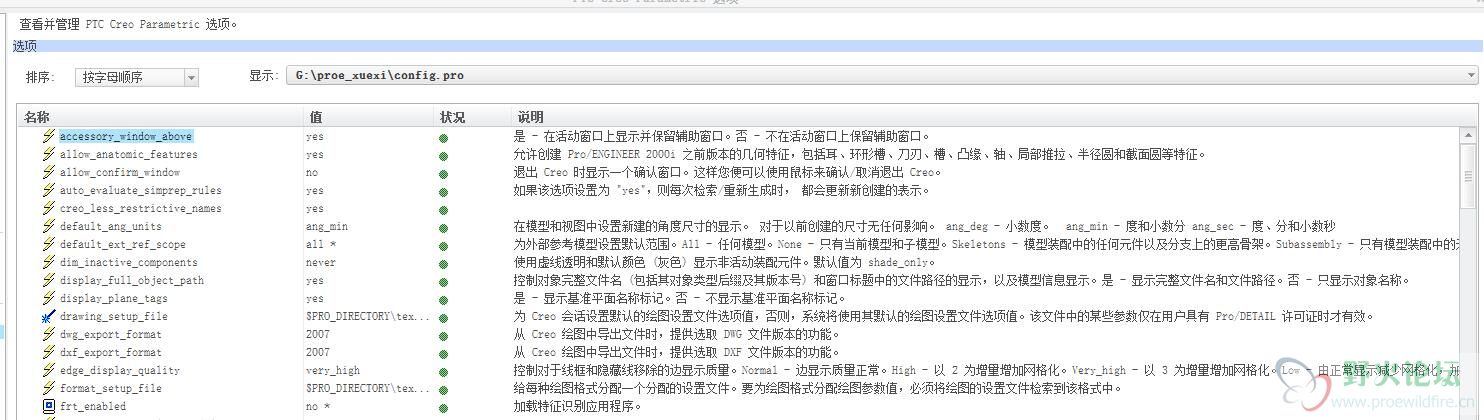The height and width of the screenshot is (420, 1484).
Task: Click the 'all *' value cell
Action: pos(322,244)
